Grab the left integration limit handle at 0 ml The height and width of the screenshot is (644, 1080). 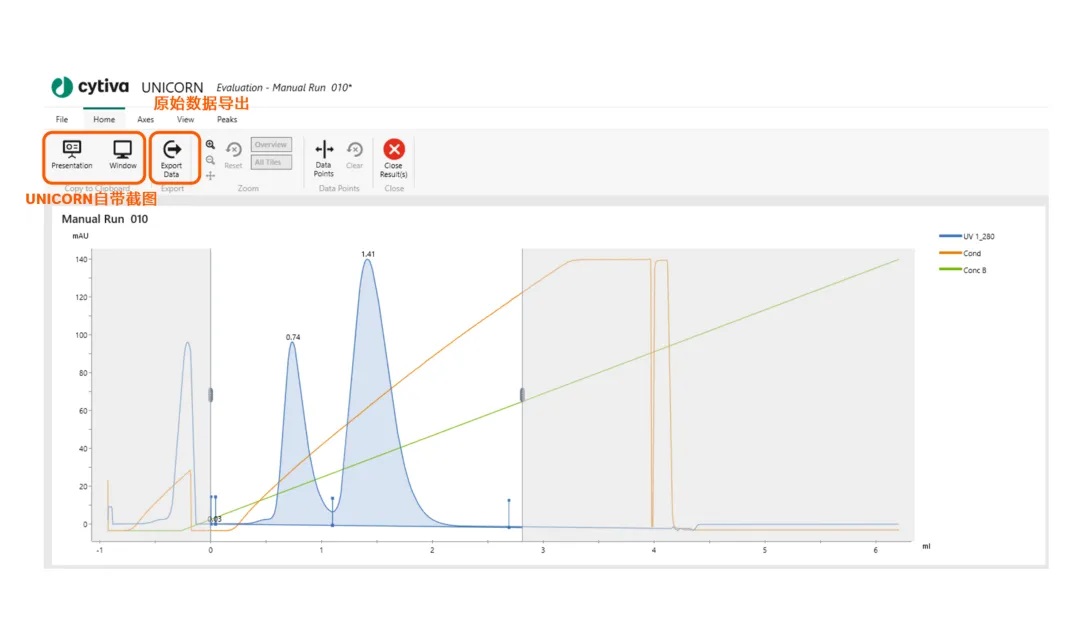[x=211, y=395]
